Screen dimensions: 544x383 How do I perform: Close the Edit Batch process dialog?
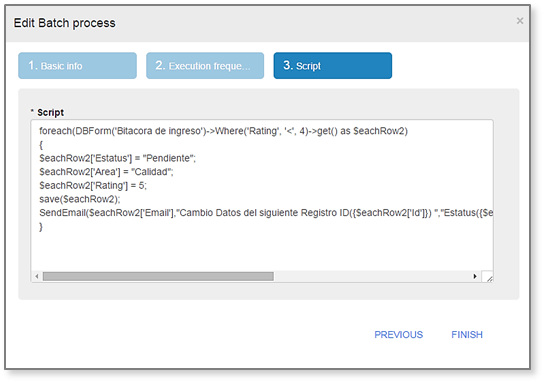(x=519, y=21)
